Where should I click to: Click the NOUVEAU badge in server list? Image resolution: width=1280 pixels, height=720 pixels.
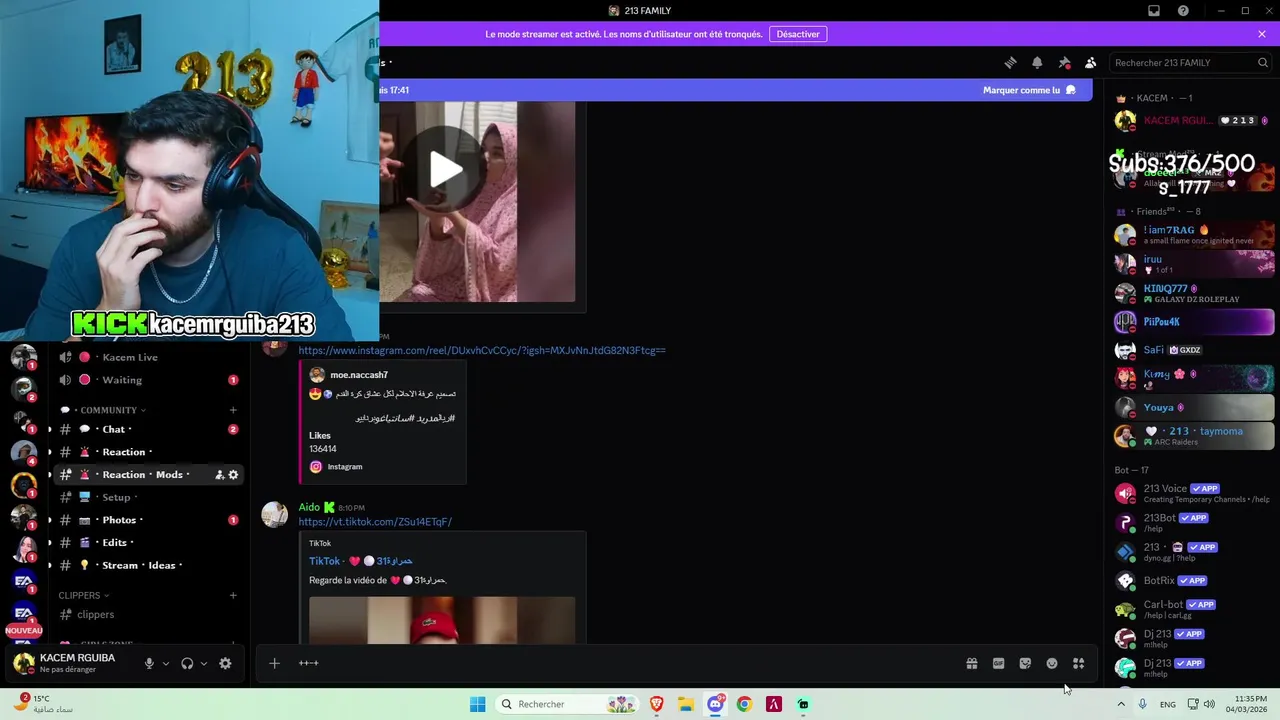pos(24,631)
